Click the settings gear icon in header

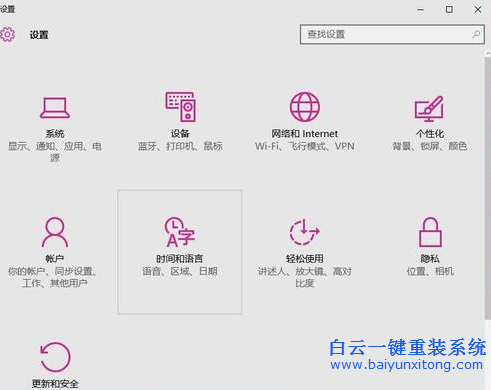pyautogui.click(x=7, y=34)
